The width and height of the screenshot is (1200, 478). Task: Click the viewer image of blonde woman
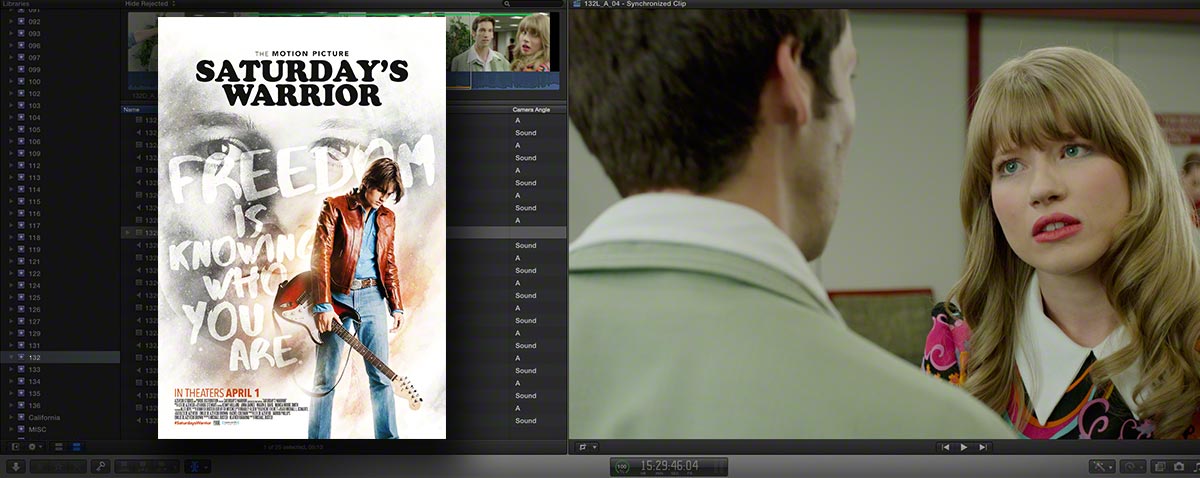tap(884, 224)
